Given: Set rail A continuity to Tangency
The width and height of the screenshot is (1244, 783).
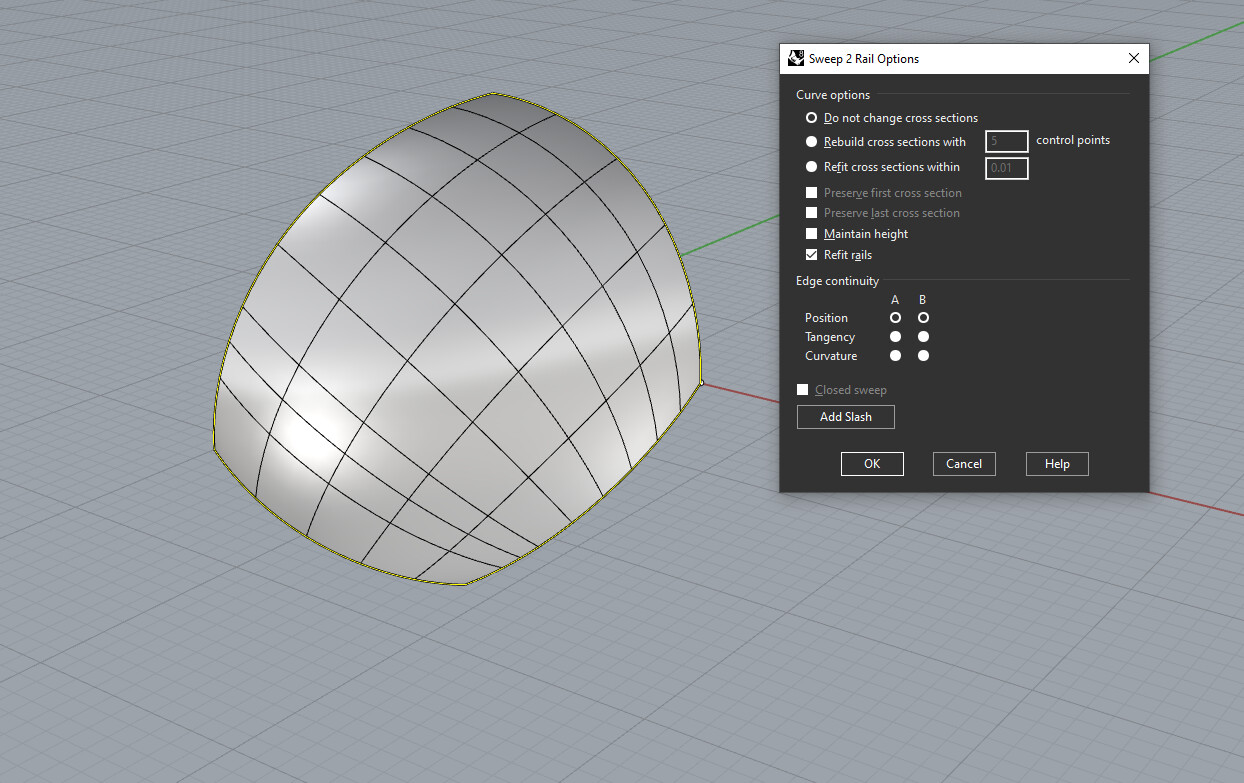Looking at the screenshot, I should click(894, 336).
